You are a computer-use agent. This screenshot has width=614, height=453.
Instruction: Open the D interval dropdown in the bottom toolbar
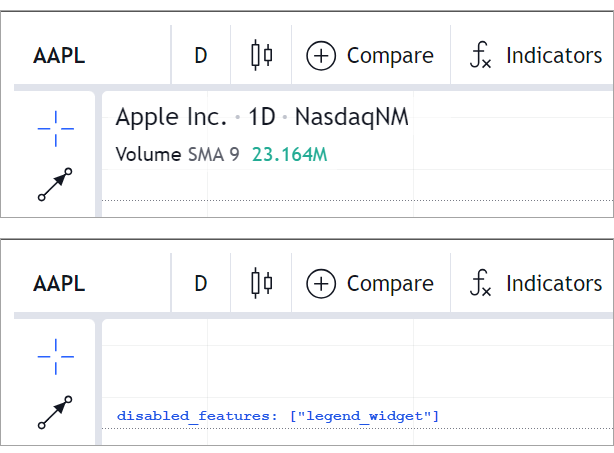coord(200,284)
